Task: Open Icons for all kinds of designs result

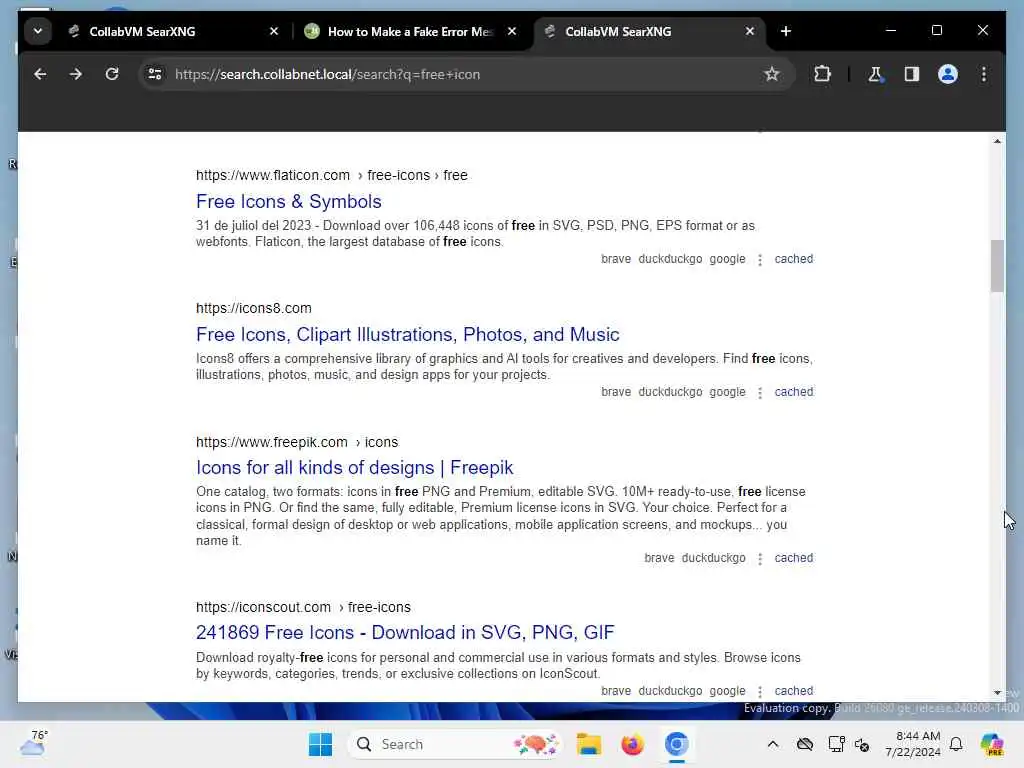Action: 355,468
